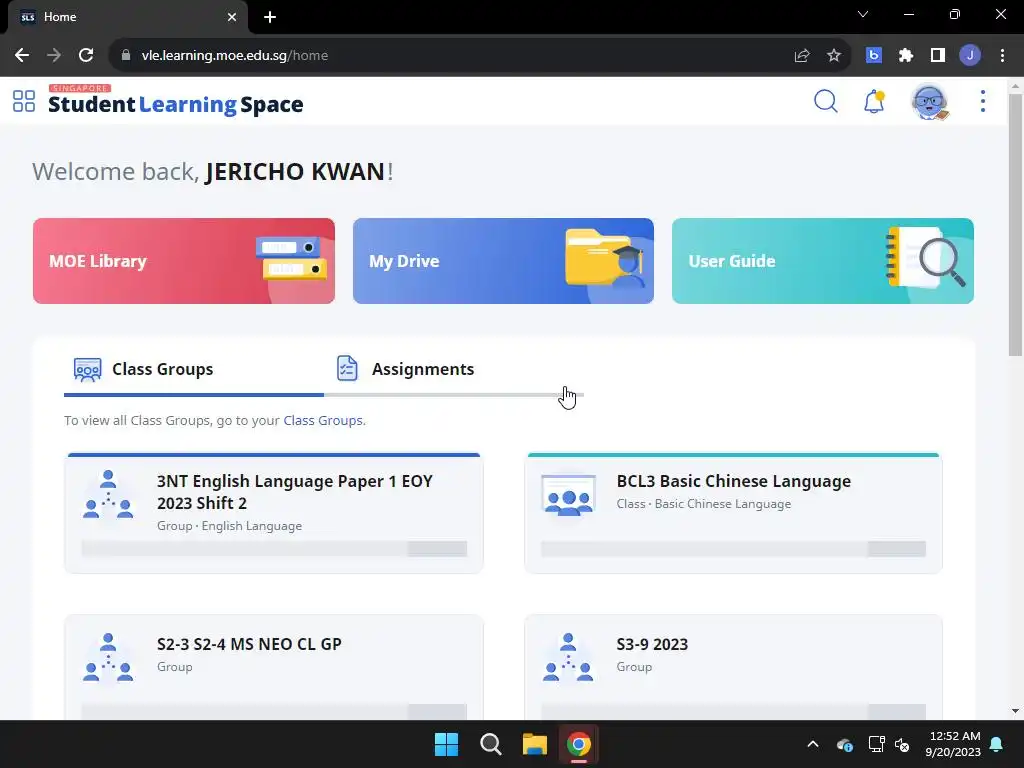Click the group icon on the S2-3 S2-4 card

tap(108, 657)
